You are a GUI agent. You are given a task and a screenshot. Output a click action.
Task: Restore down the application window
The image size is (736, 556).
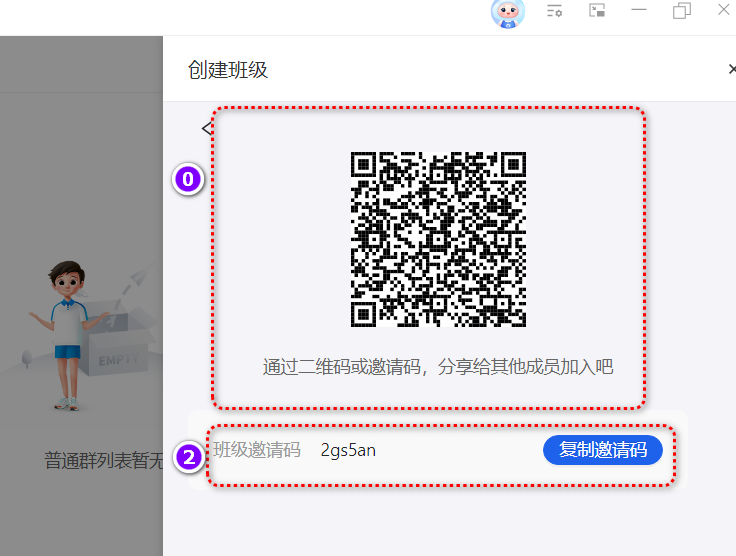[x=682, y=11]
